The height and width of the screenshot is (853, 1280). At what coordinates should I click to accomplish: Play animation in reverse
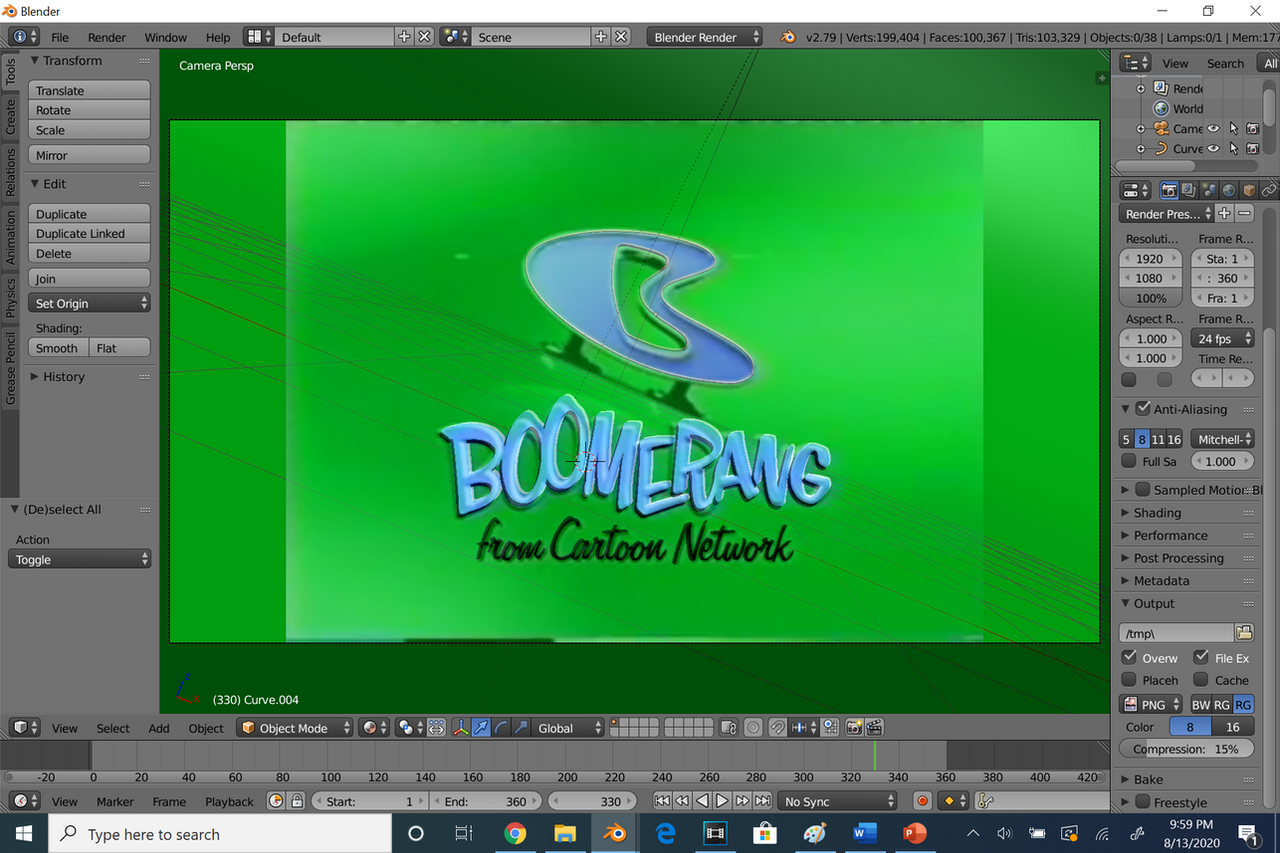pos(702,801)
